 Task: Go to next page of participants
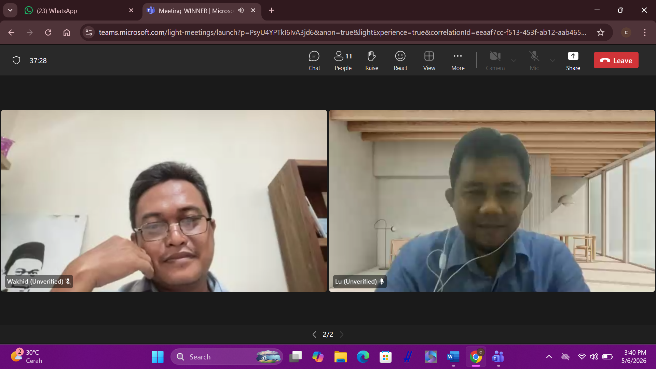pyautogui.click(x=341, y=334)
